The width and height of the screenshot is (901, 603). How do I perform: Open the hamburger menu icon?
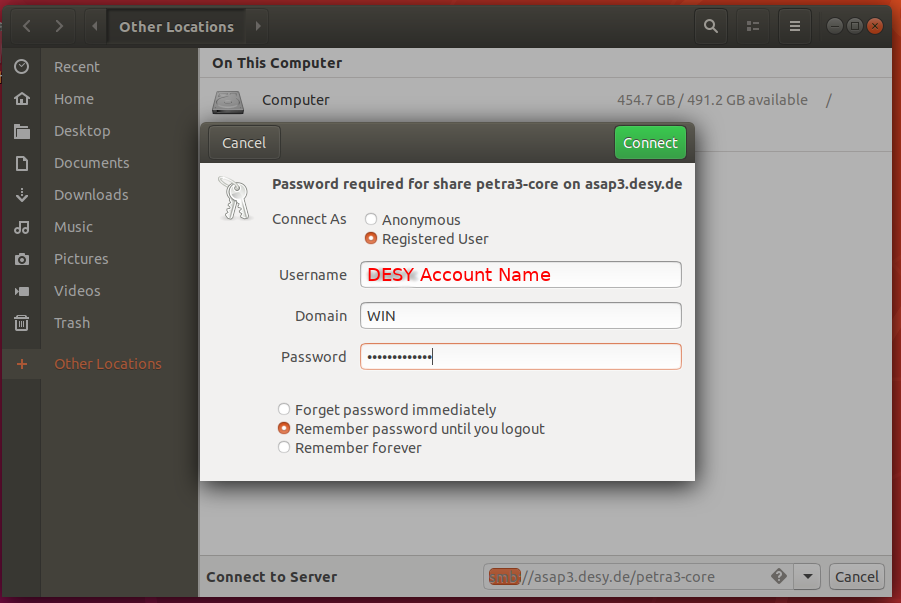794,25
